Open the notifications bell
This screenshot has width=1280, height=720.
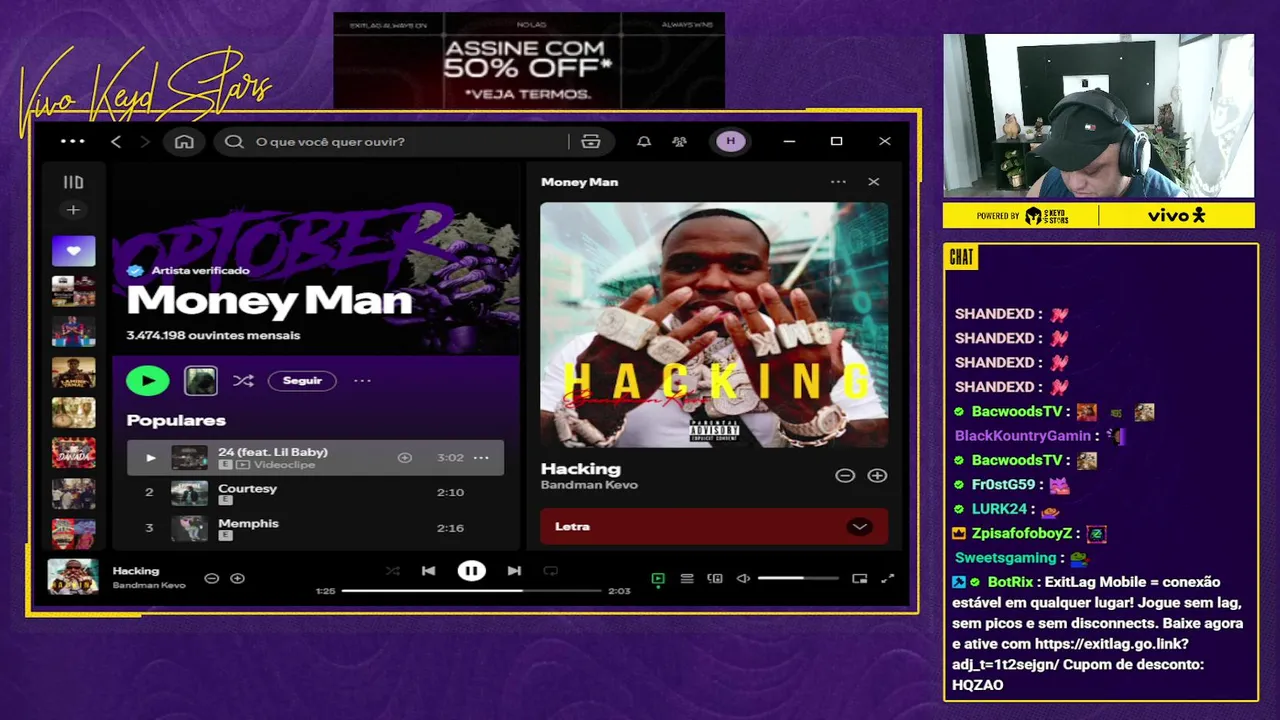[x=644, y=141]
